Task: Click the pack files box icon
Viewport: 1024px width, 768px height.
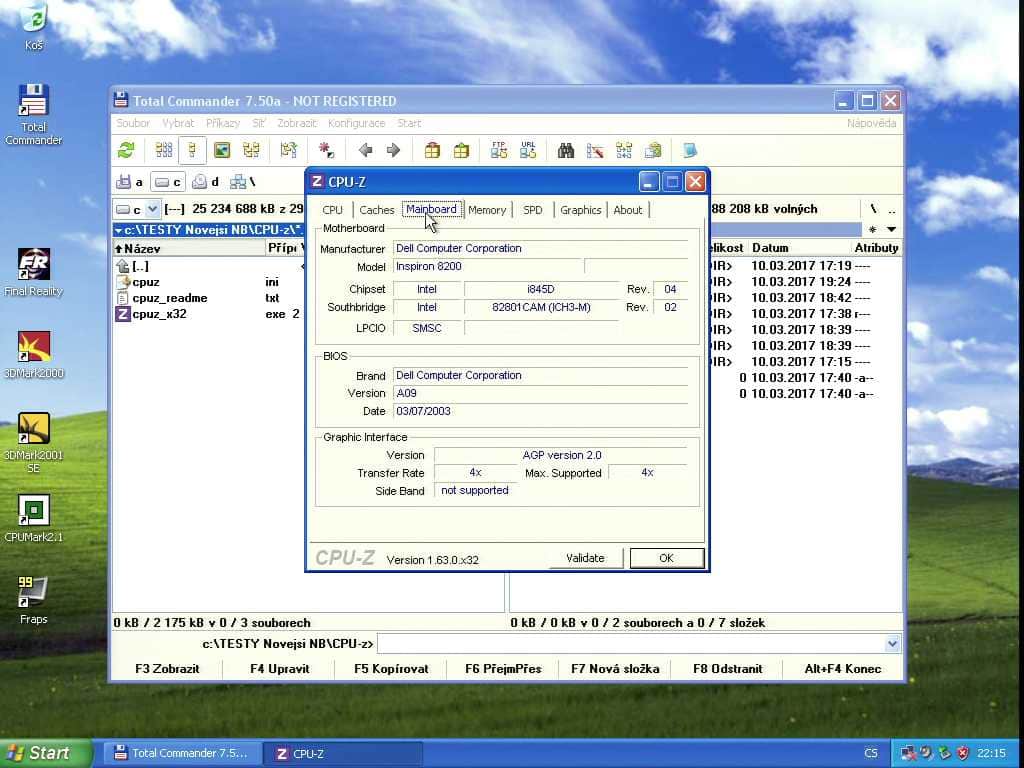Action: pyautogui.click(x=432, y=151)
